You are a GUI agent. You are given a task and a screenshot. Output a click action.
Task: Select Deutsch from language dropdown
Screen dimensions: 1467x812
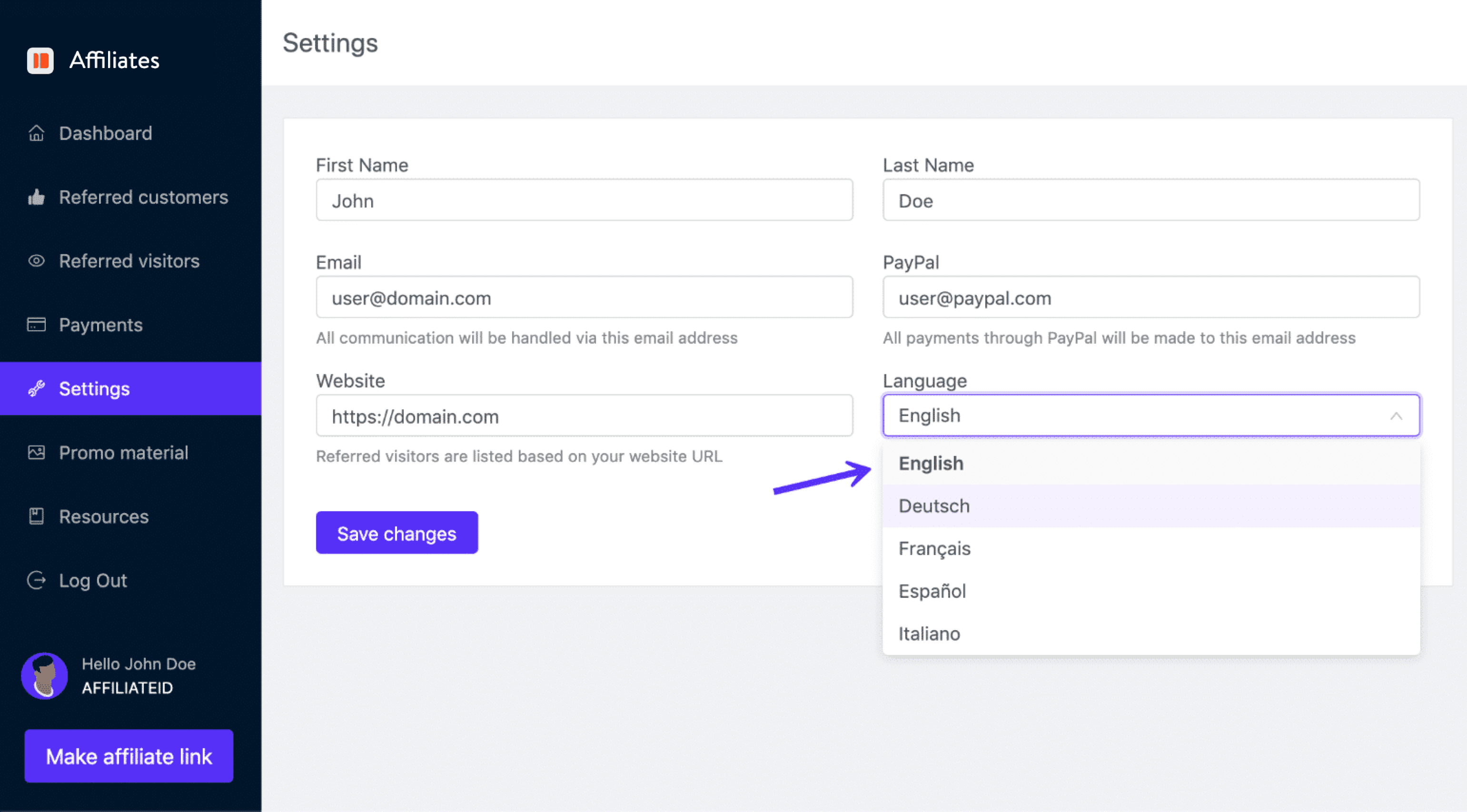933,505
